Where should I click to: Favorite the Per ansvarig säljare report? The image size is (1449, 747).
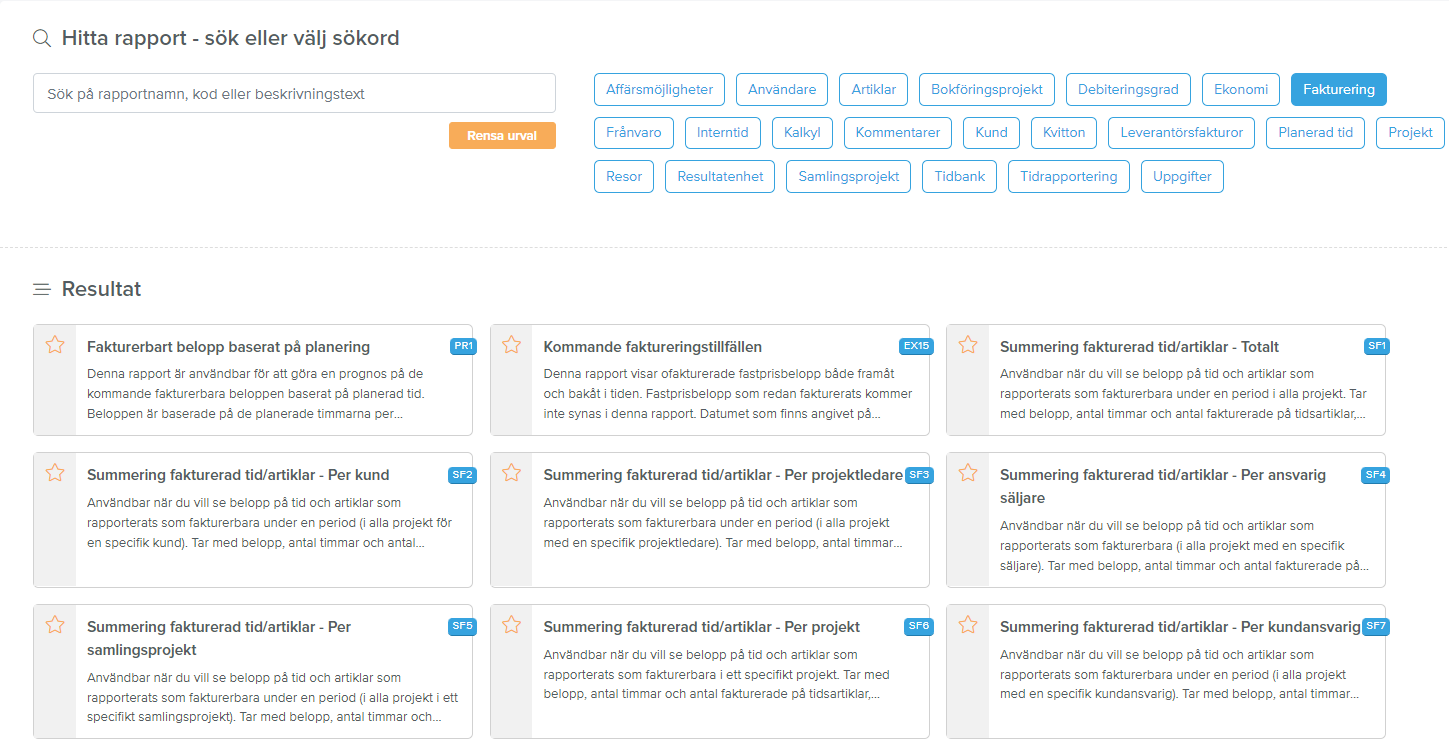968,473
